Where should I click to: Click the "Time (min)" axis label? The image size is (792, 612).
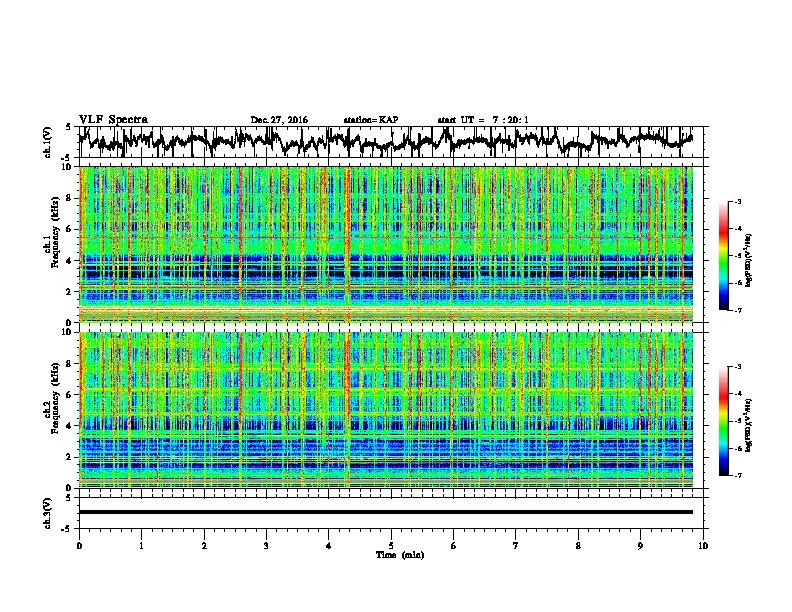tap(400, 555)
